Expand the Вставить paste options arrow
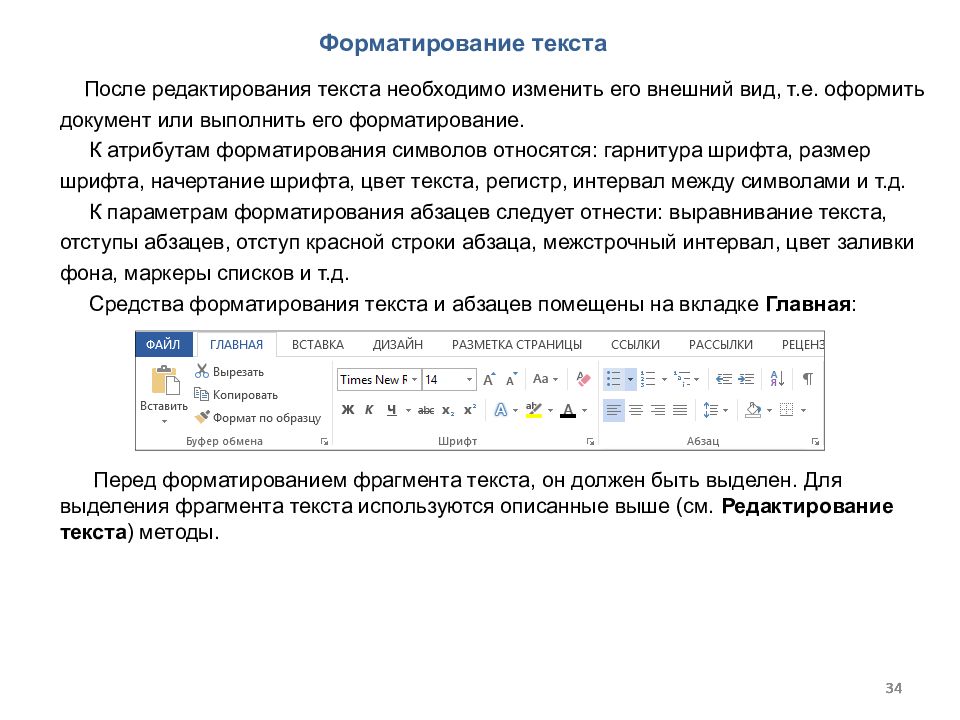Viewport: 960px width, 720px height. pyautogui.click(x=164, y=421)
